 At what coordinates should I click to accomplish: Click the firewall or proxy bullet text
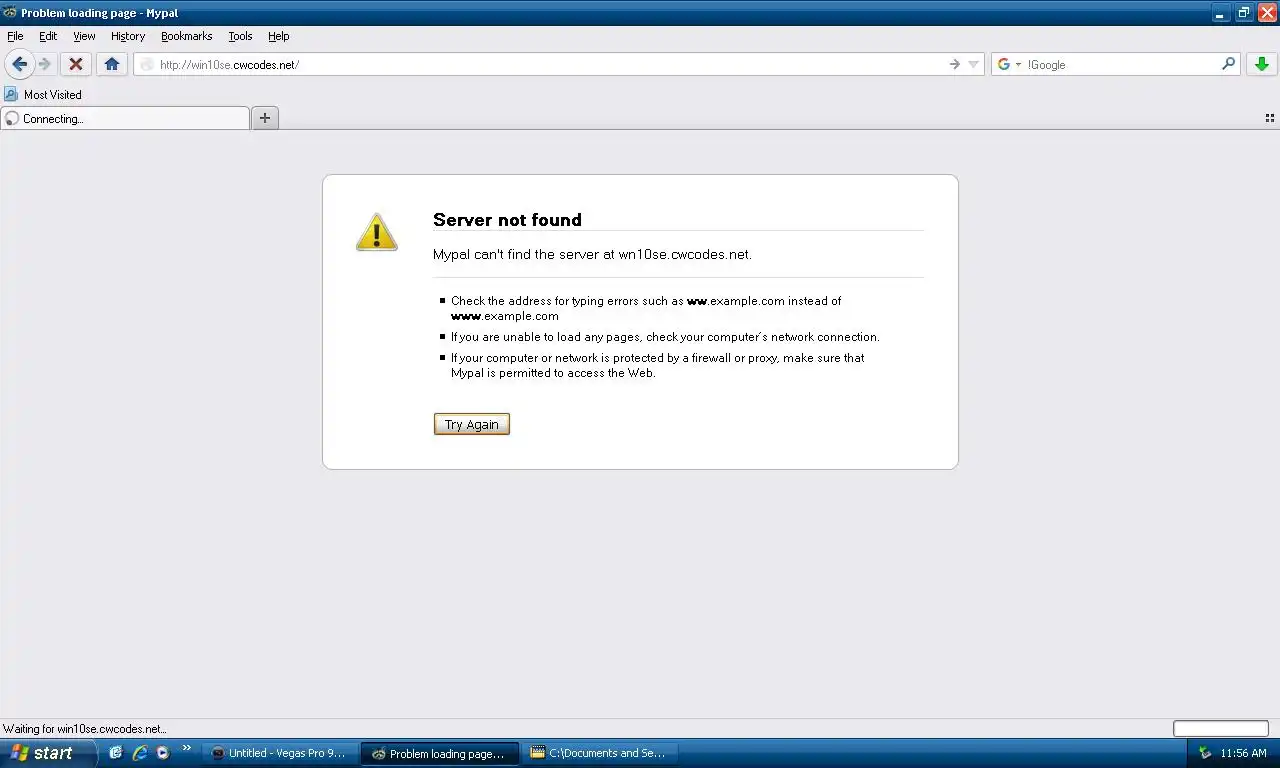coord(657,365)
